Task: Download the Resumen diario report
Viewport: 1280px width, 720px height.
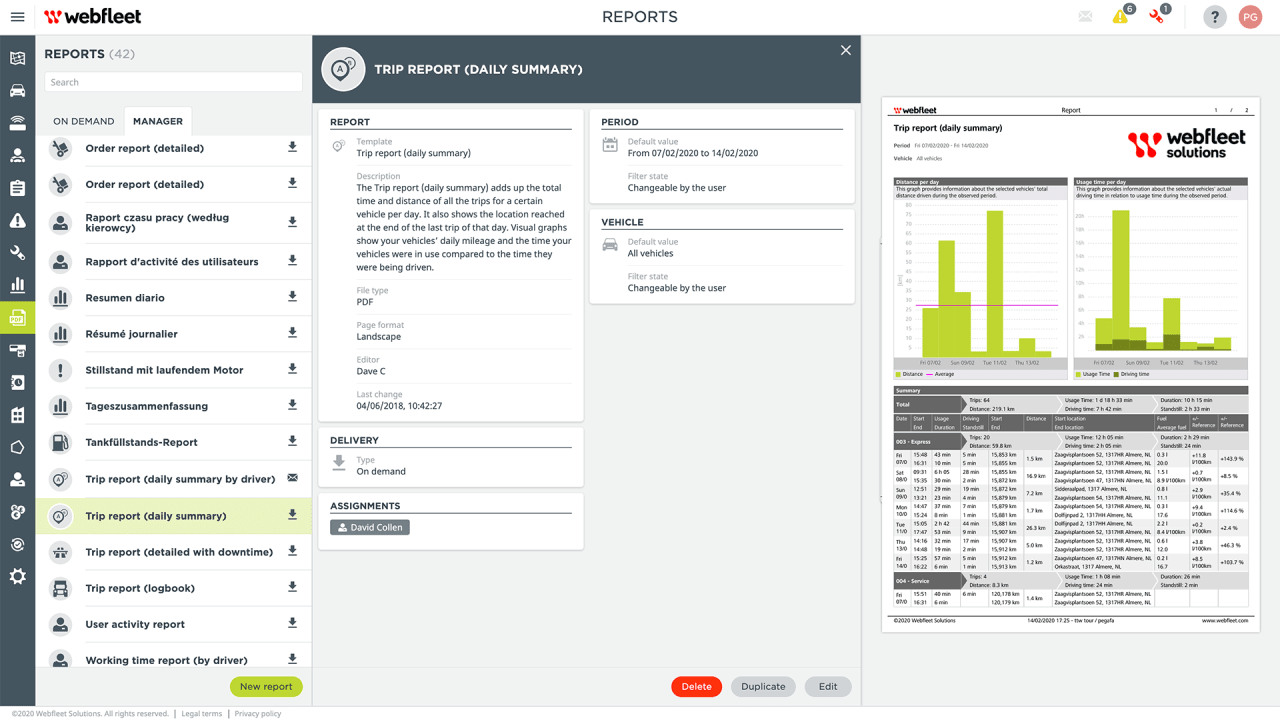Action: click(x=293, y=297)
